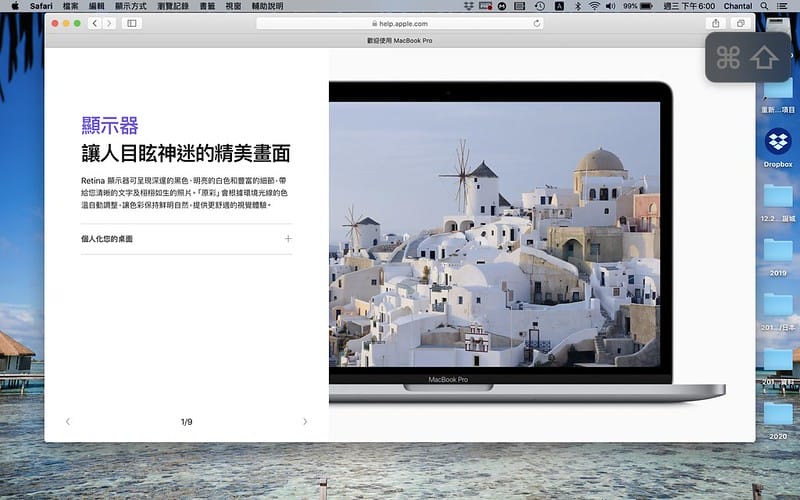Select the 12.2 desktop folder
800x500 pixels.
pyautogui.click(x=778, y=203)
